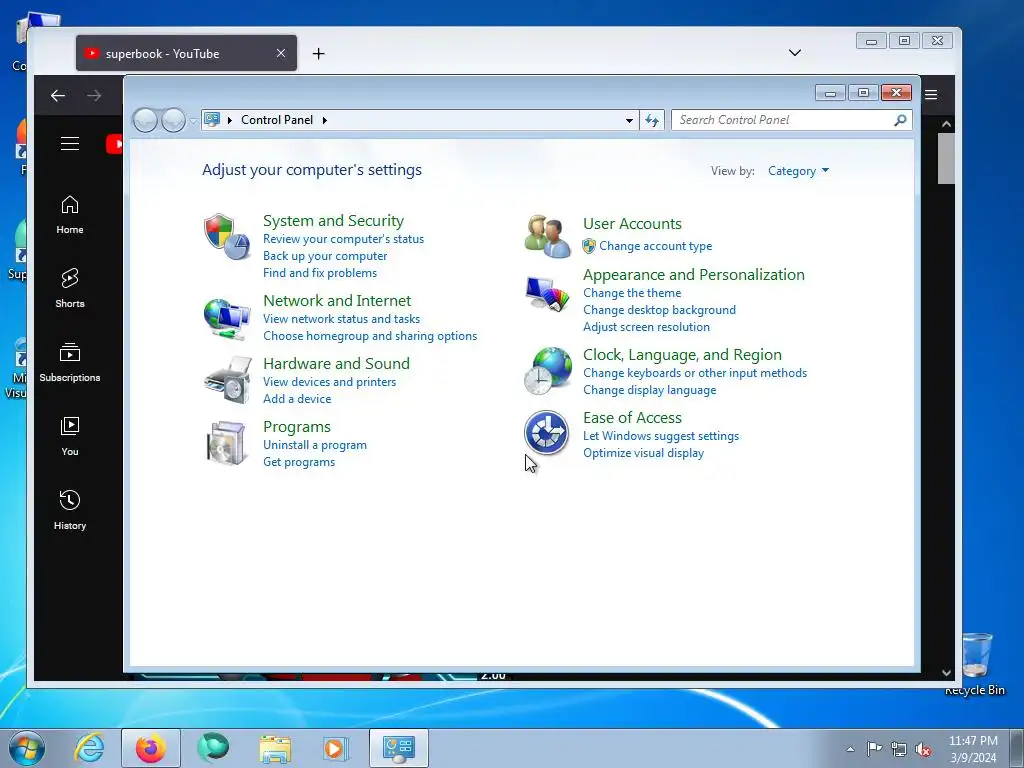The image size is (1024, 768).
Task: Open the You section in YouTube sidebar
Action: 70,436
